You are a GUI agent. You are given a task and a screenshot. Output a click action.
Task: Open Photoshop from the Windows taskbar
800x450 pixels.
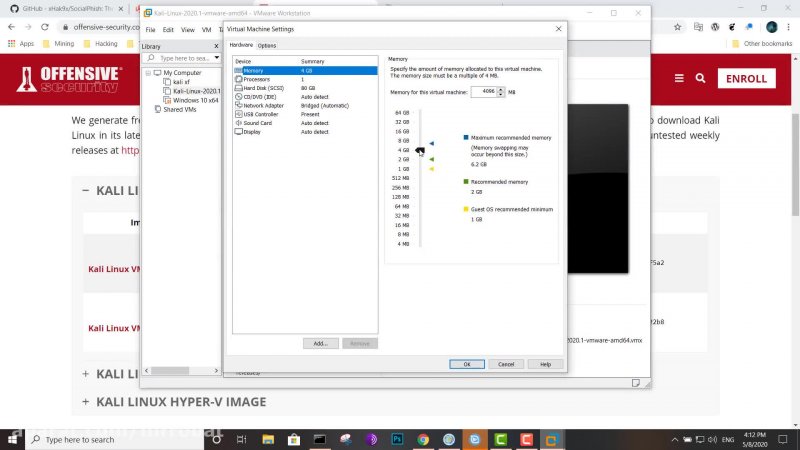pos(397,439)
